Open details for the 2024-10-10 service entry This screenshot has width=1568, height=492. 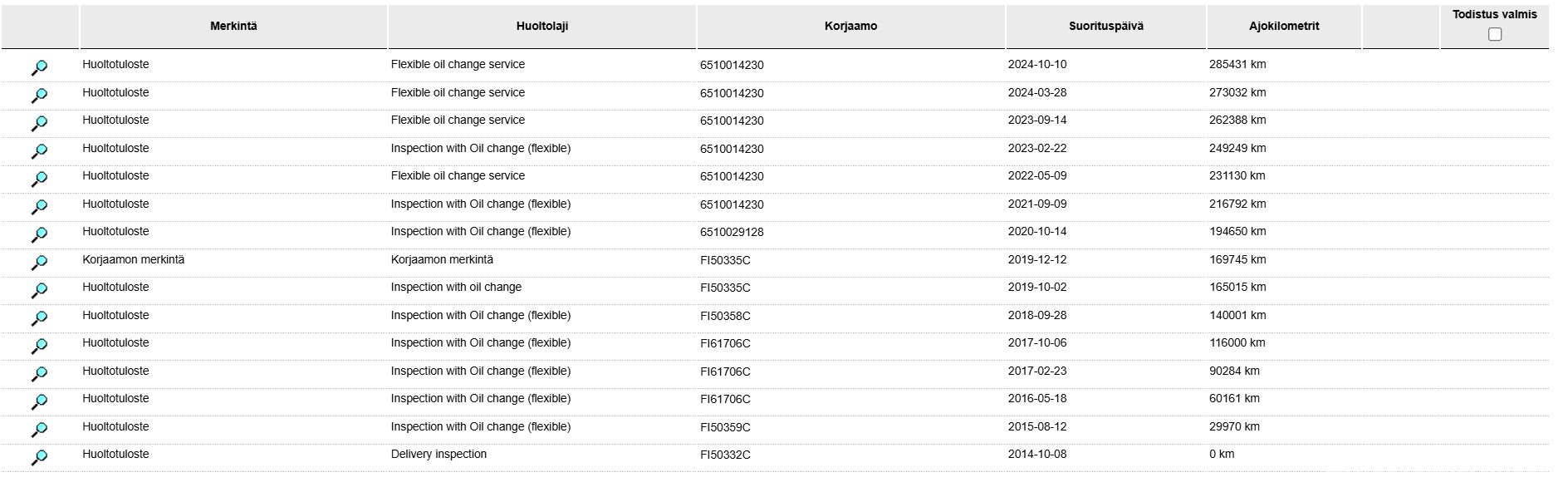[39, 68]
